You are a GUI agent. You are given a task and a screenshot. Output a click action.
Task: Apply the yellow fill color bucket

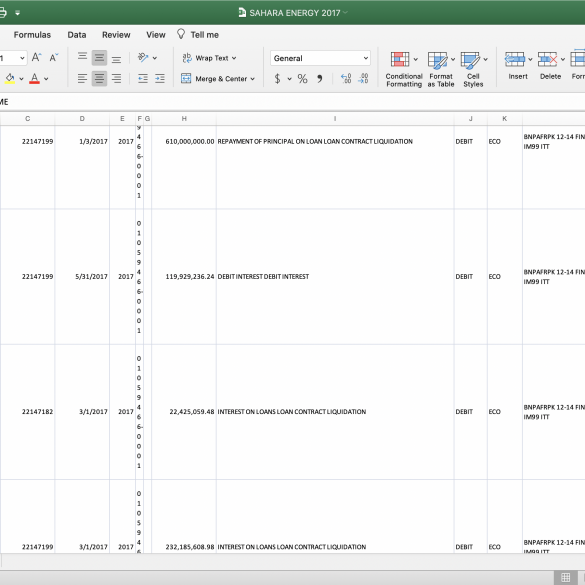click(10, 78)
